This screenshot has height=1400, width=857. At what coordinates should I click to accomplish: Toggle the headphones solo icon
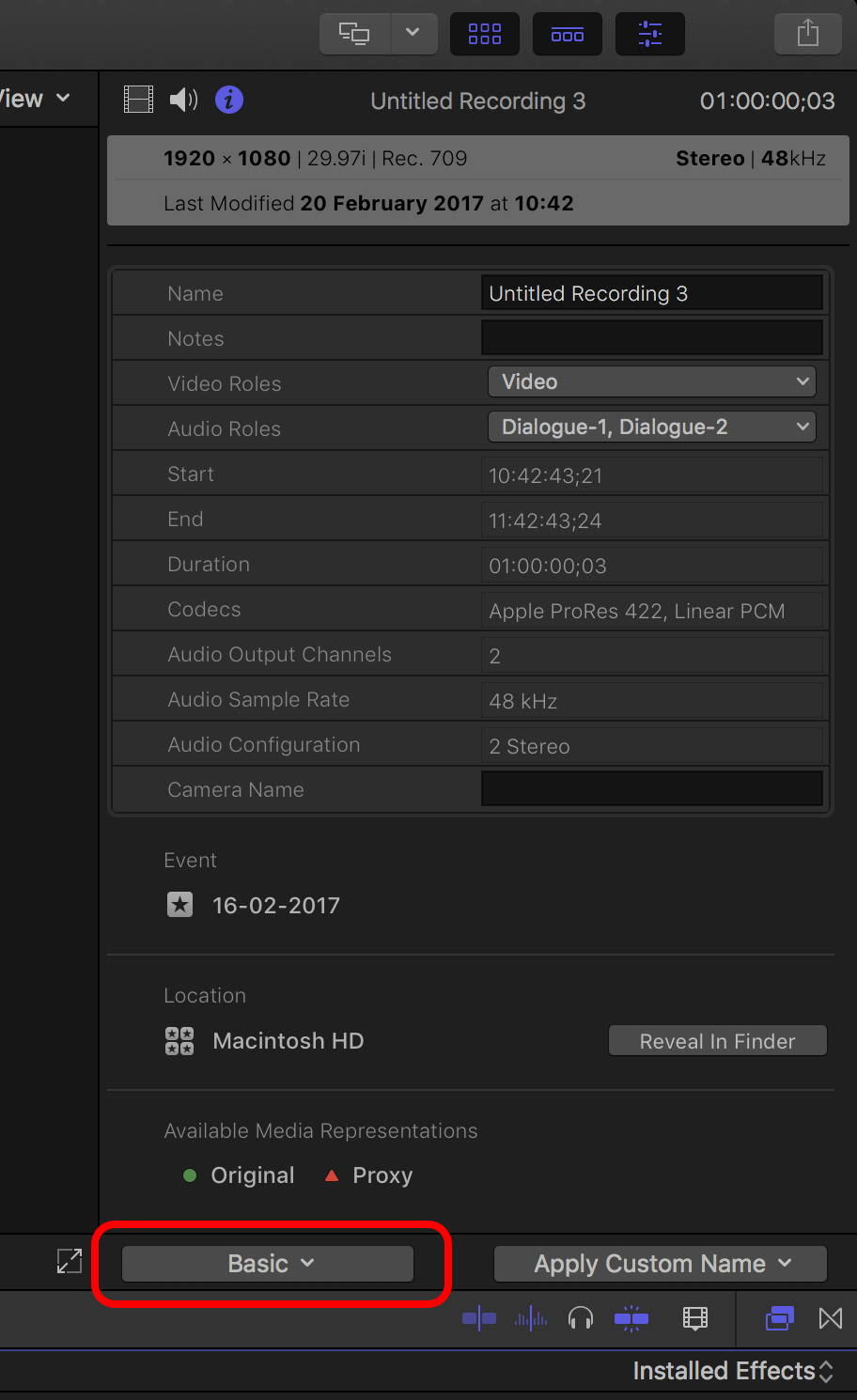(581, 1318)
